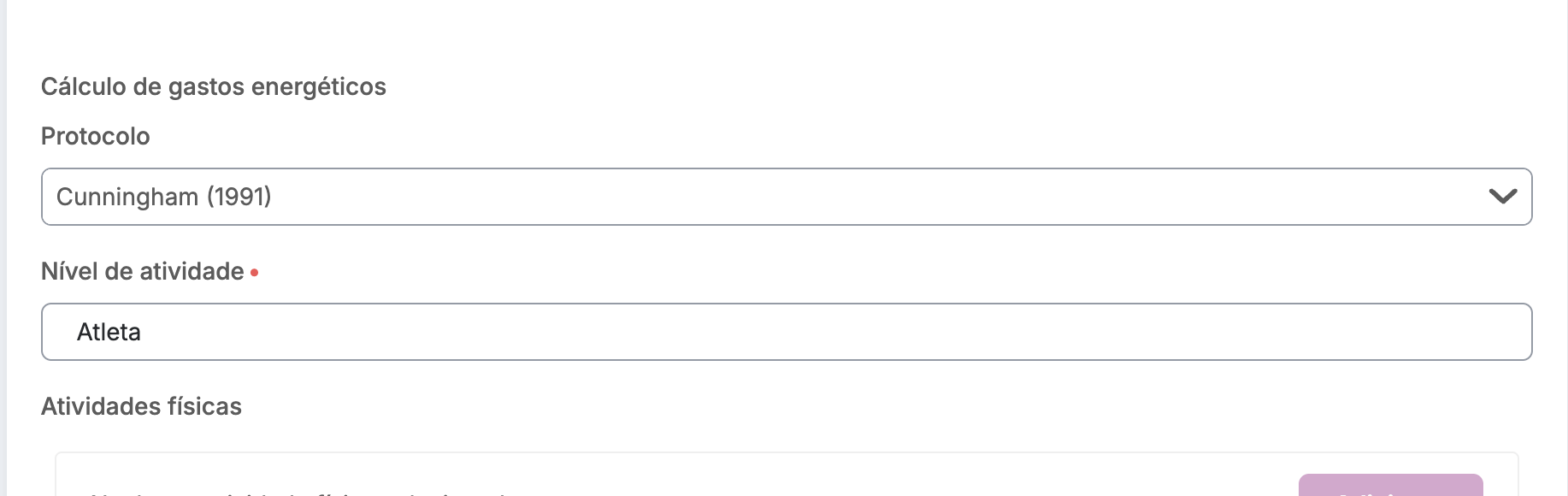Click the Protocolo field label
Screen dimensions: 1568x496
click(95, 136)
